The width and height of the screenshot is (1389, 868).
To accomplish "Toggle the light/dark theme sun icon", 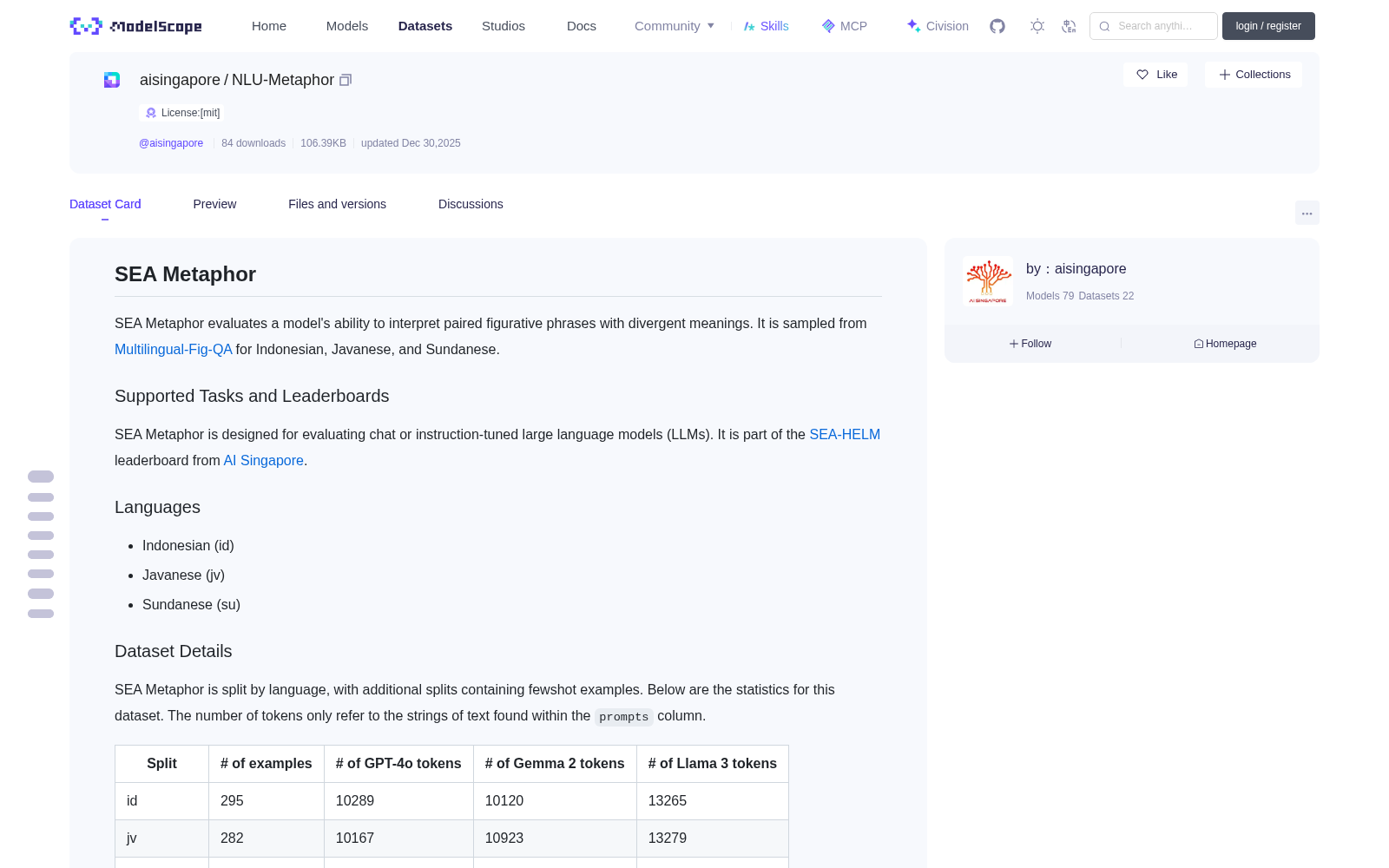I will (1037, 26).
